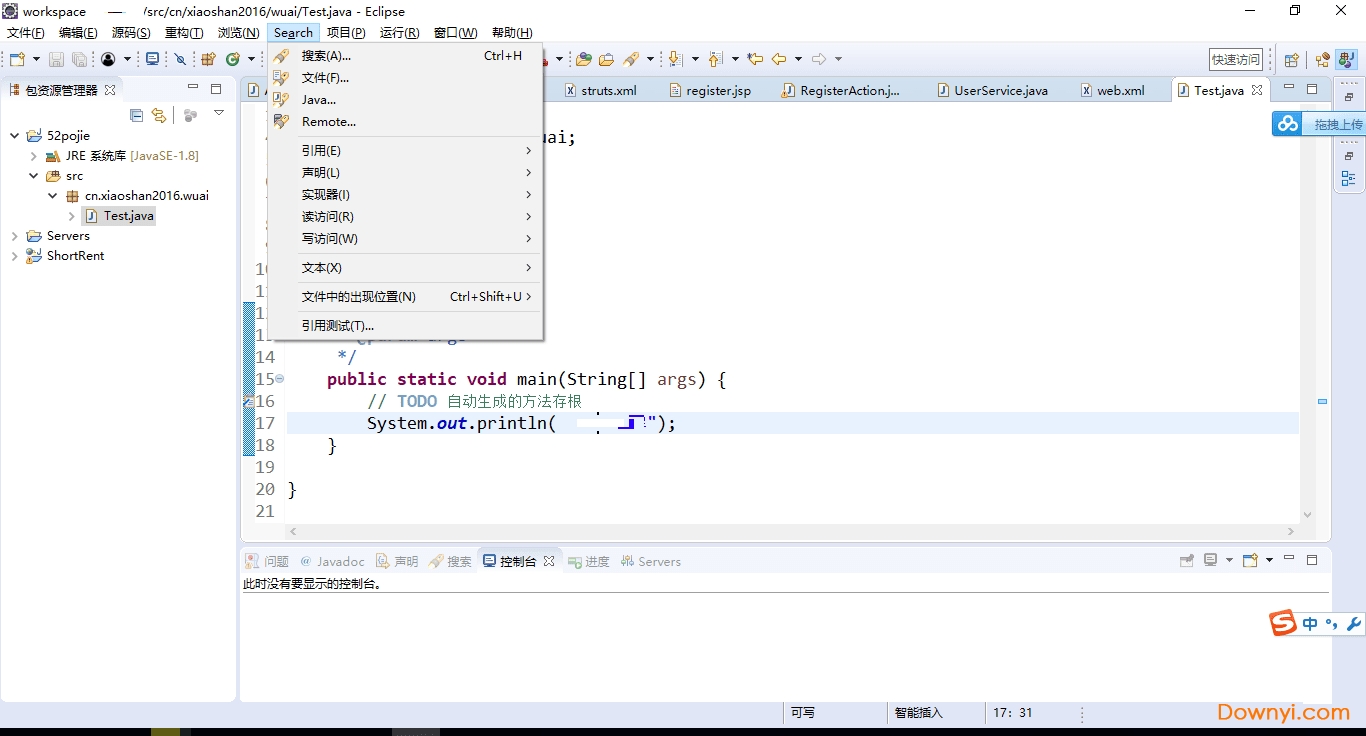Toggle link-with-editor in package explorer

pos(158,115)
